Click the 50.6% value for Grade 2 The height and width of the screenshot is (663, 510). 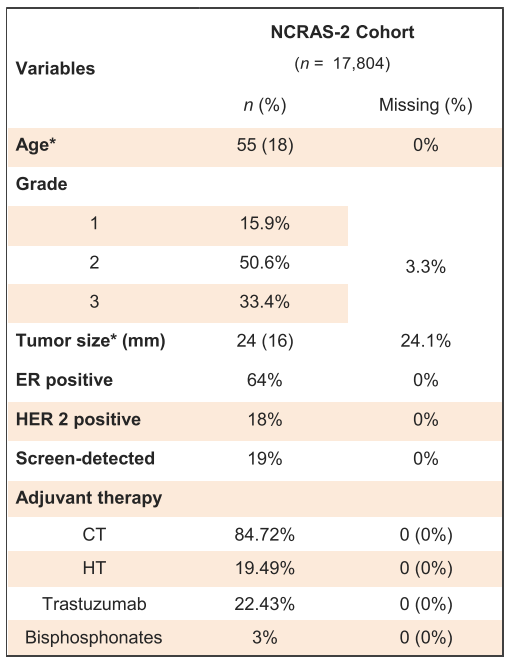[x=265, y=263]
